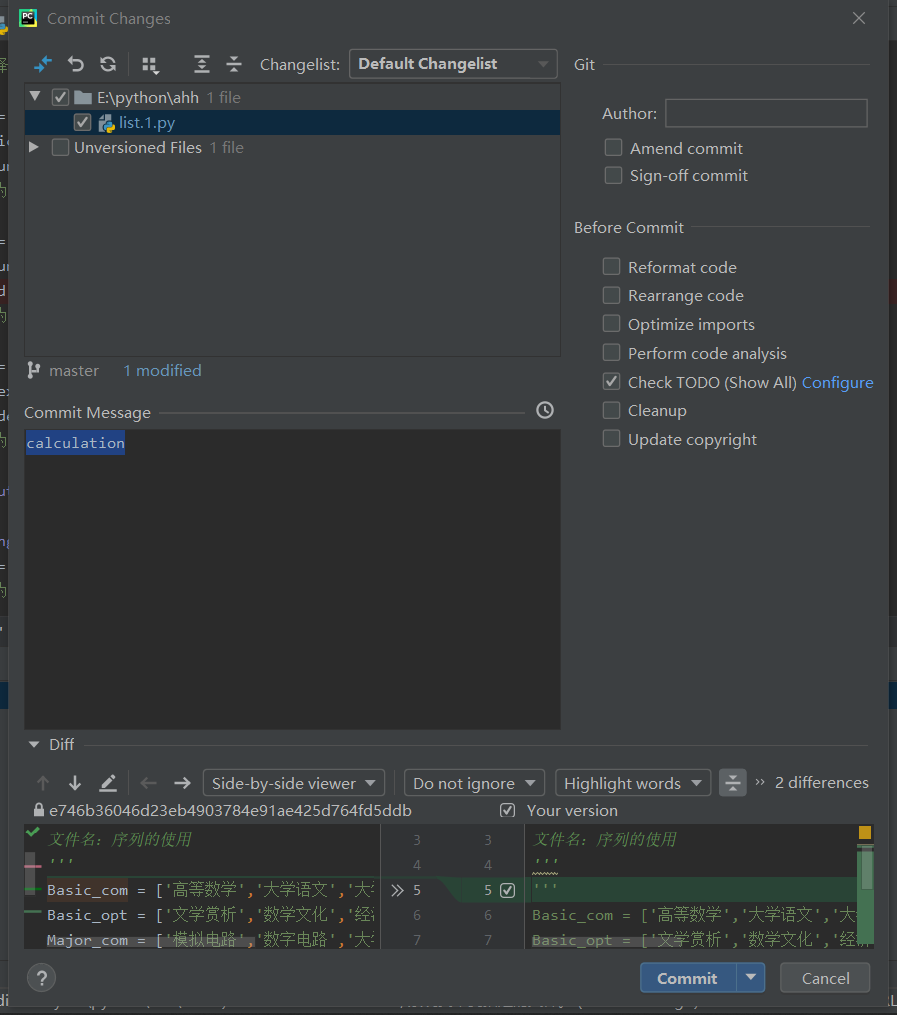Click the Show Diff toolbar icon
This screenshot has height=1015, width=897.
point(42,64)
